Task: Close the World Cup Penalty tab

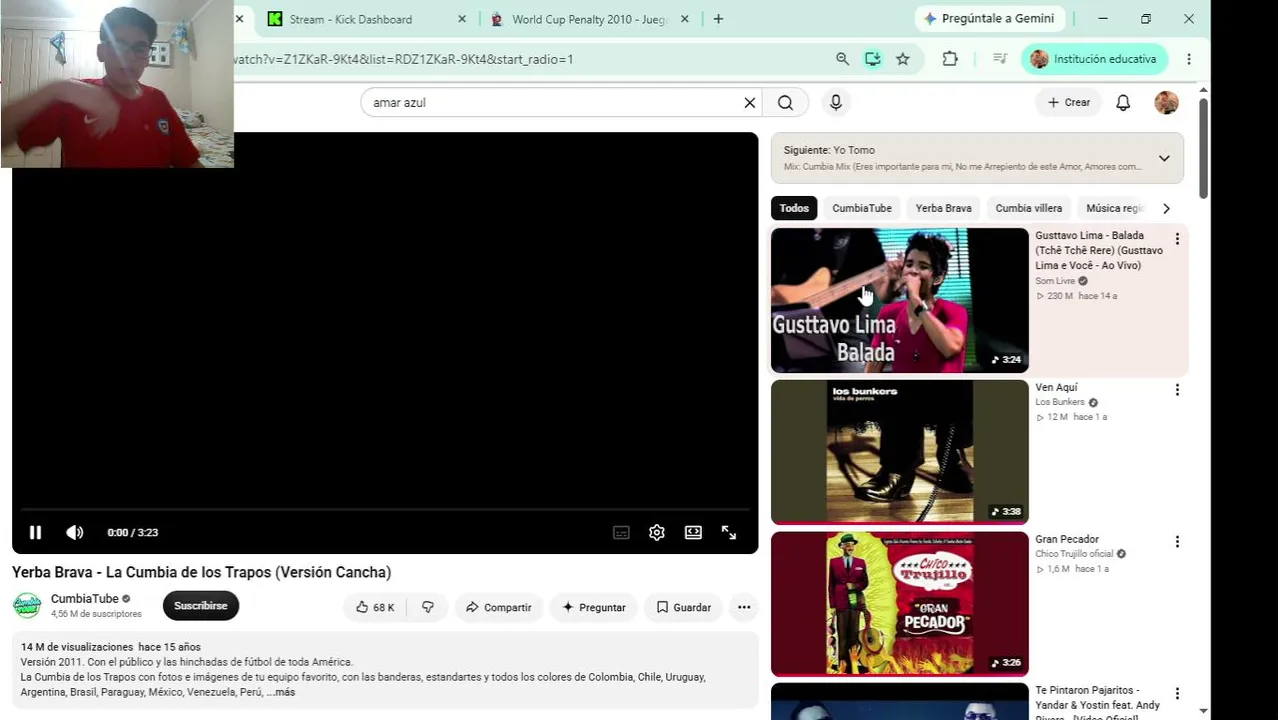Action: coord(685,19)
